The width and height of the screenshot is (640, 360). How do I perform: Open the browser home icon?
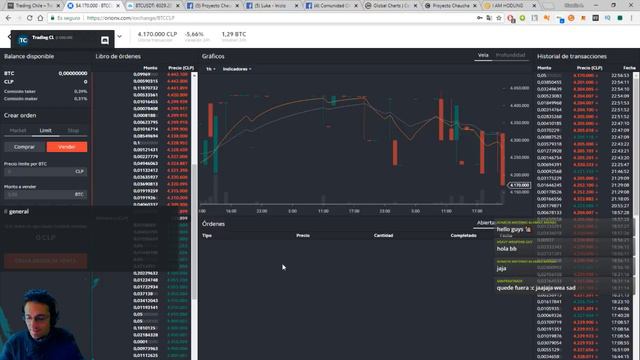(x=40, y=18)
